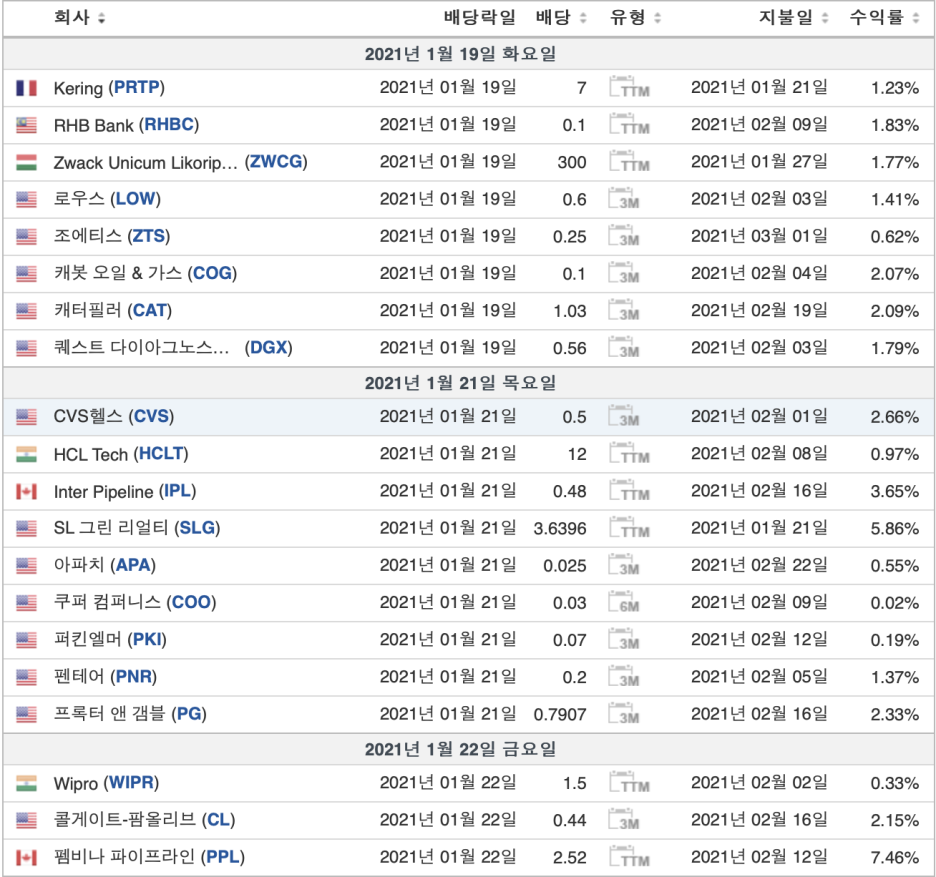Click the 3M type icon in 캐터필러 row
The height and width of the screenshot is (877, 936).
pyautogui.click(x=624, y=310)
